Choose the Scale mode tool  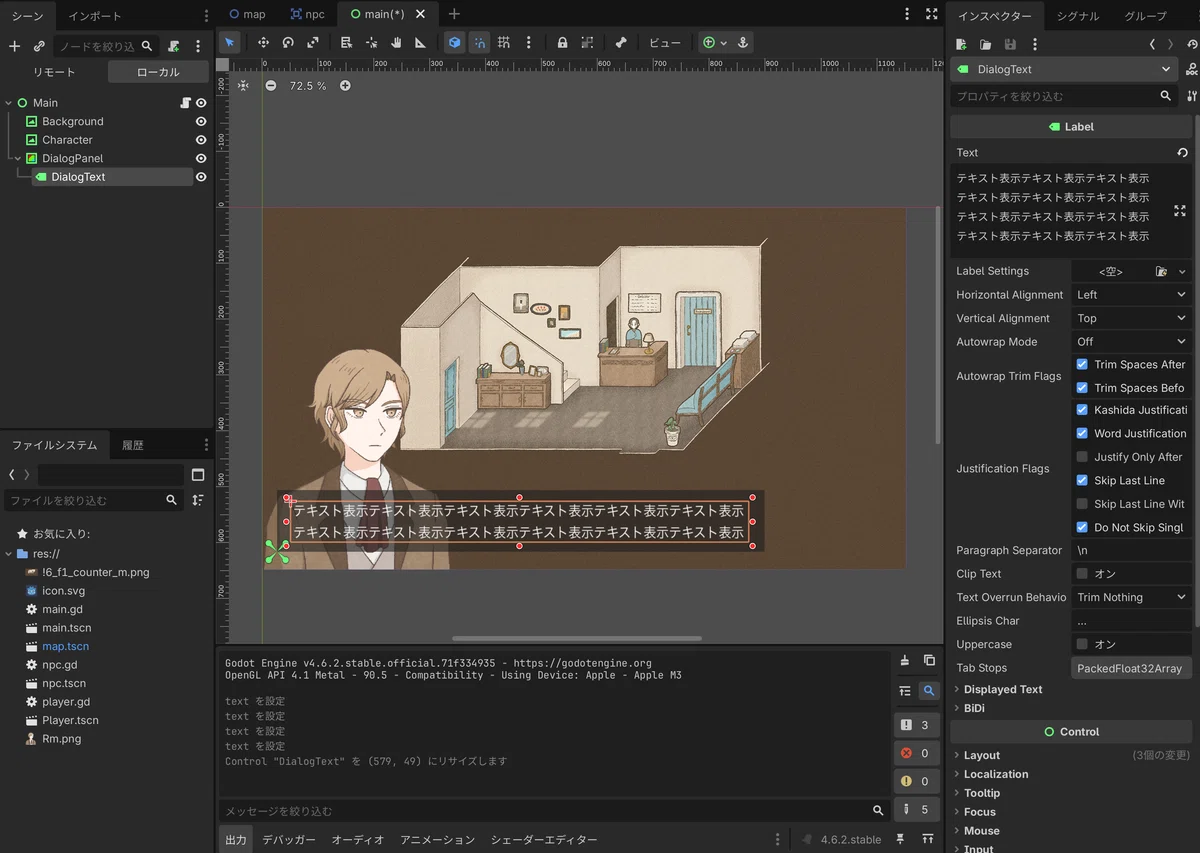click(x=313, y=42)
